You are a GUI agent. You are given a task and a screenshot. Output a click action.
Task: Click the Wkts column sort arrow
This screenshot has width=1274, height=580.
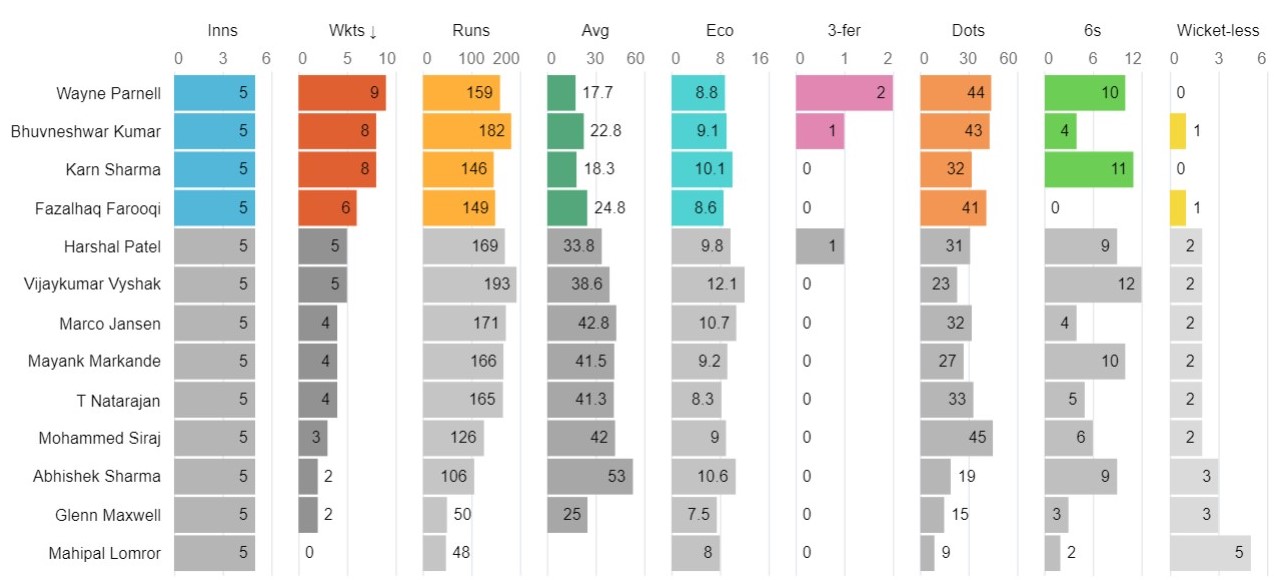373,31
